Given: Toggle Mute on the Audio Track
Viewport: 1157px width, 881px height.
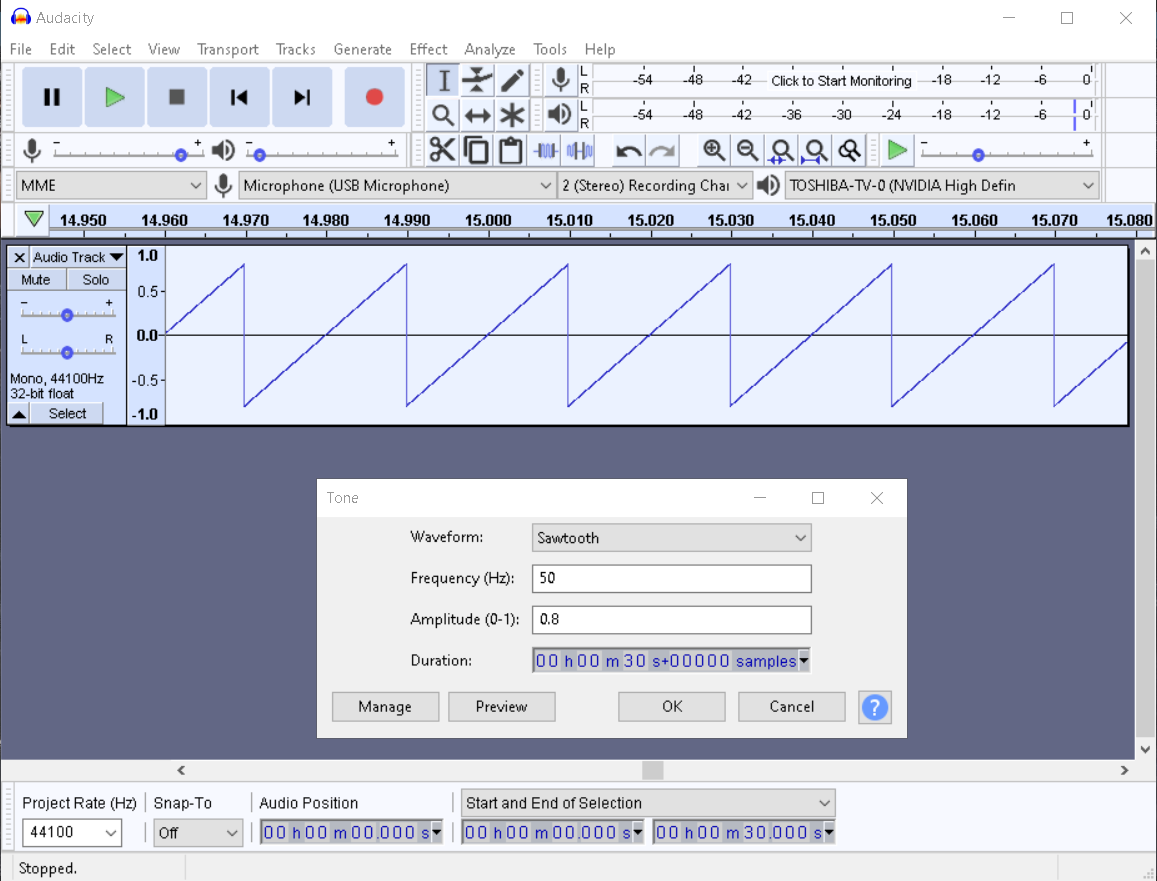Looking at the screenshot, I should click(x=36, y=280).
